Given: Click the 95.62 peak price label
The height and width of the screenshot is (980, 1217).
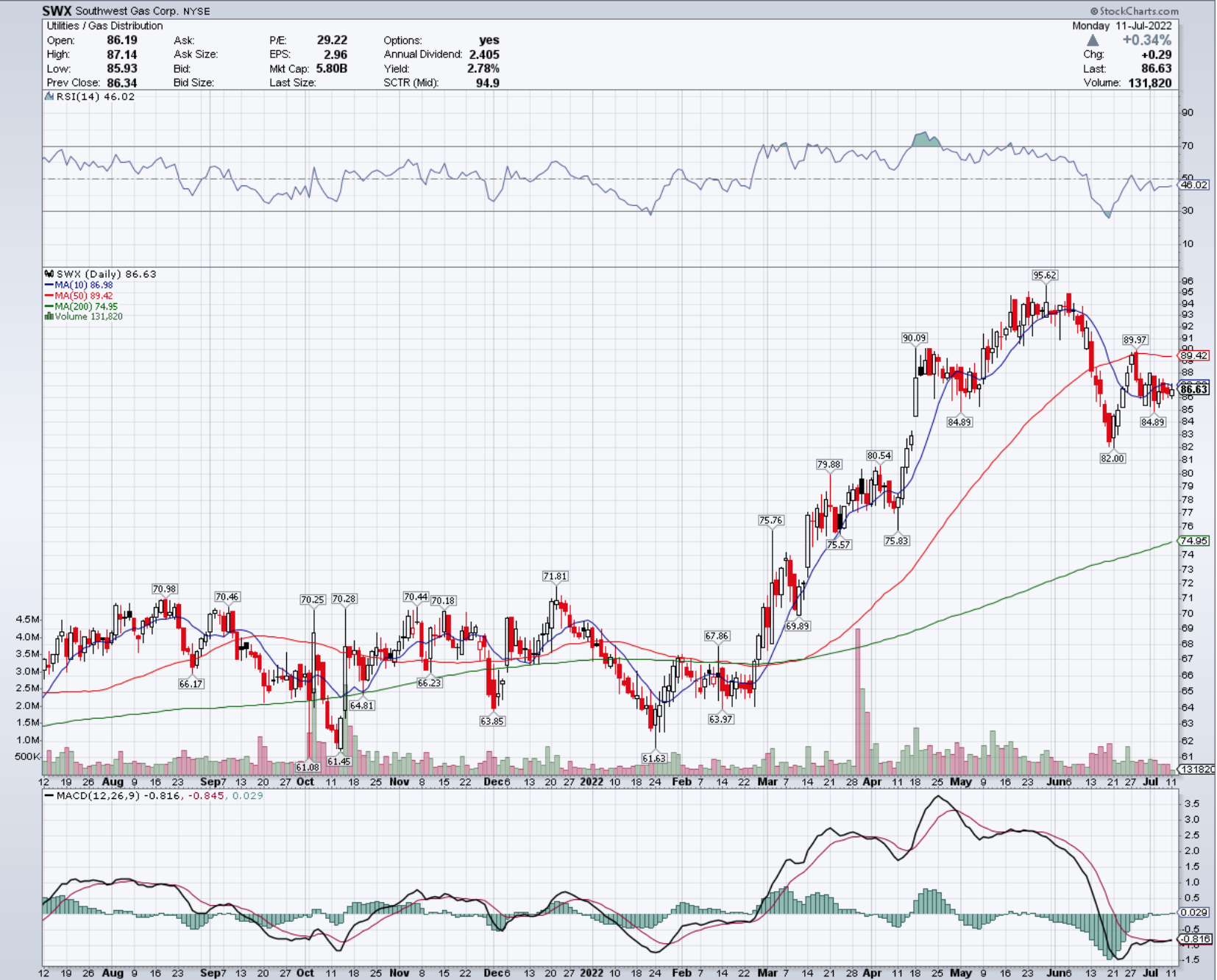Looking at the screenshot, I should click(1044, 275).
